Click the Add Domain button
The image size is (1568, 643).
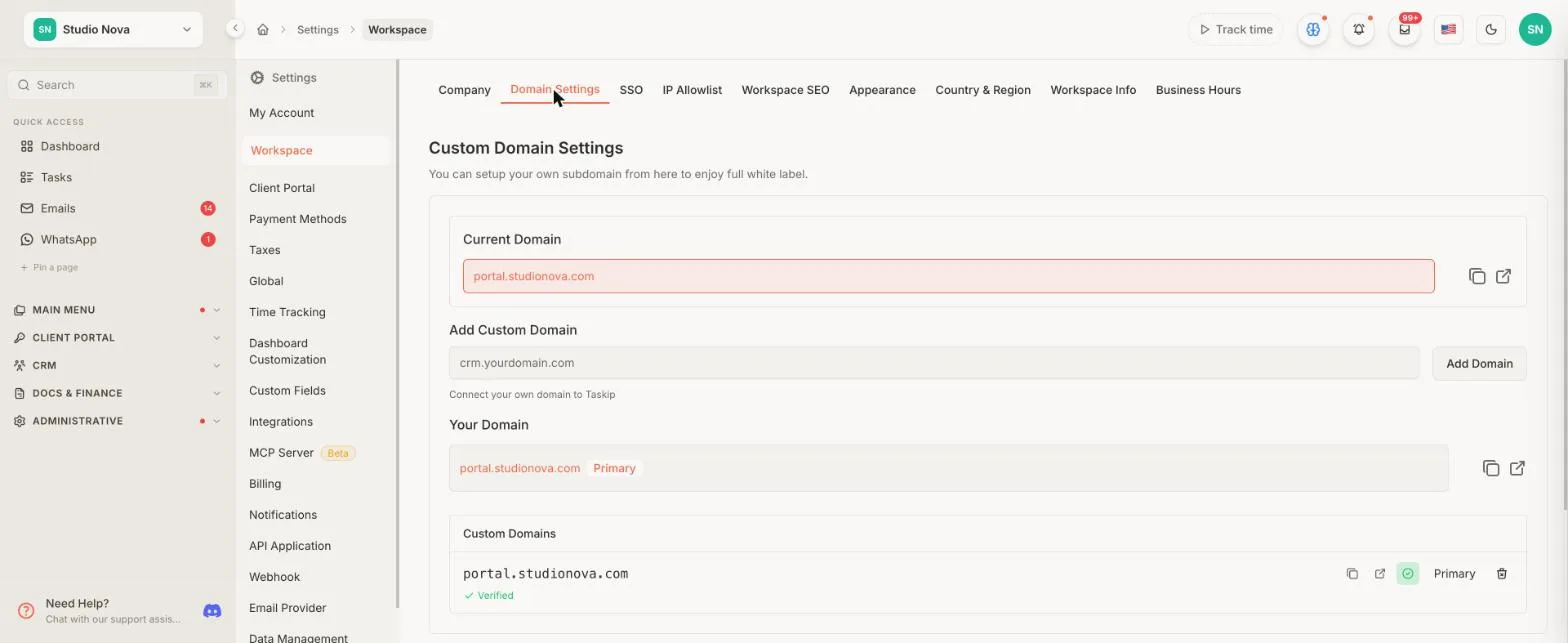pos(1479,363)
